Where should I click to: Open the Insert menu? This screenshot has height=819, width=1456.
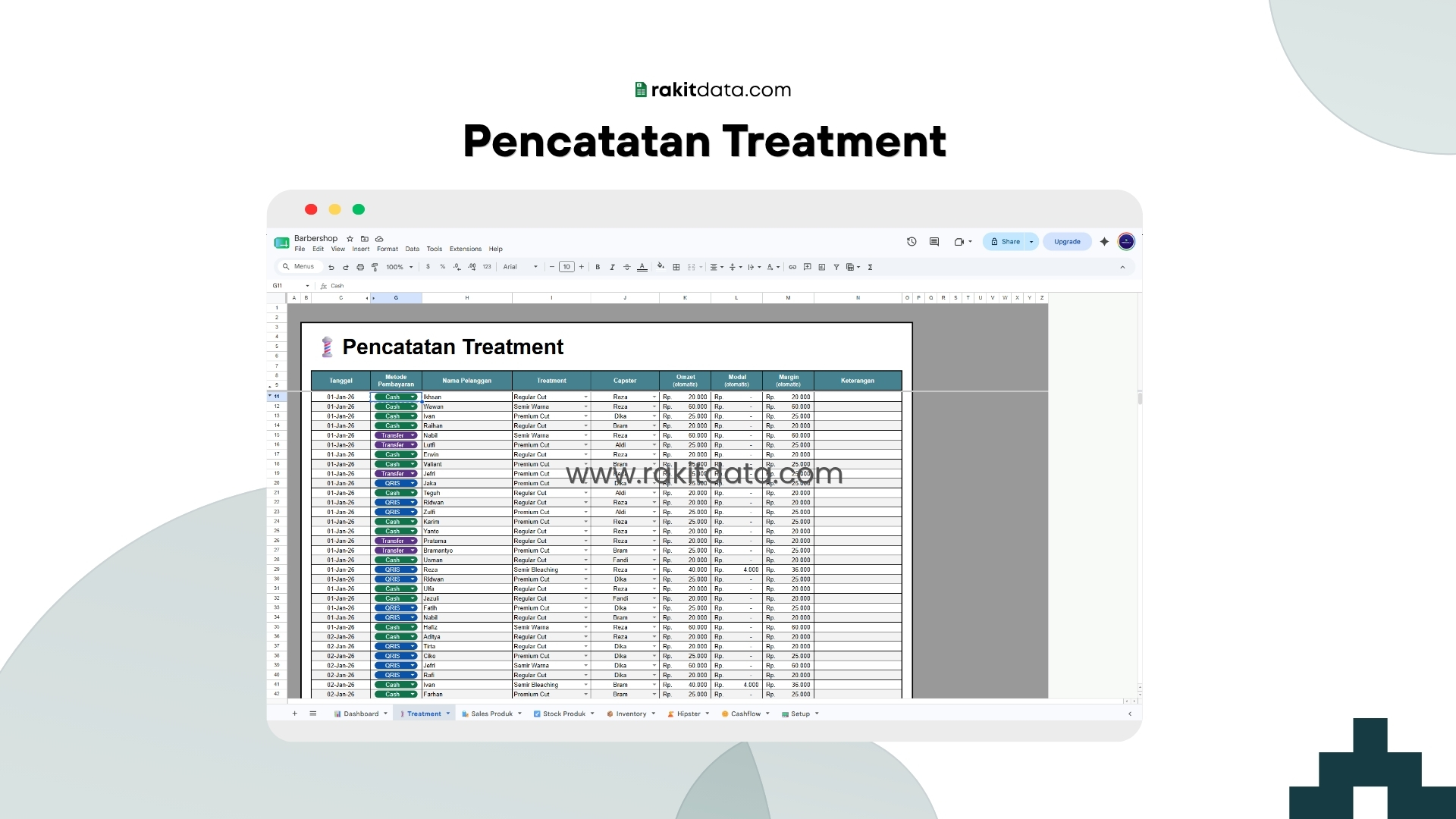(x=361, y=249)
